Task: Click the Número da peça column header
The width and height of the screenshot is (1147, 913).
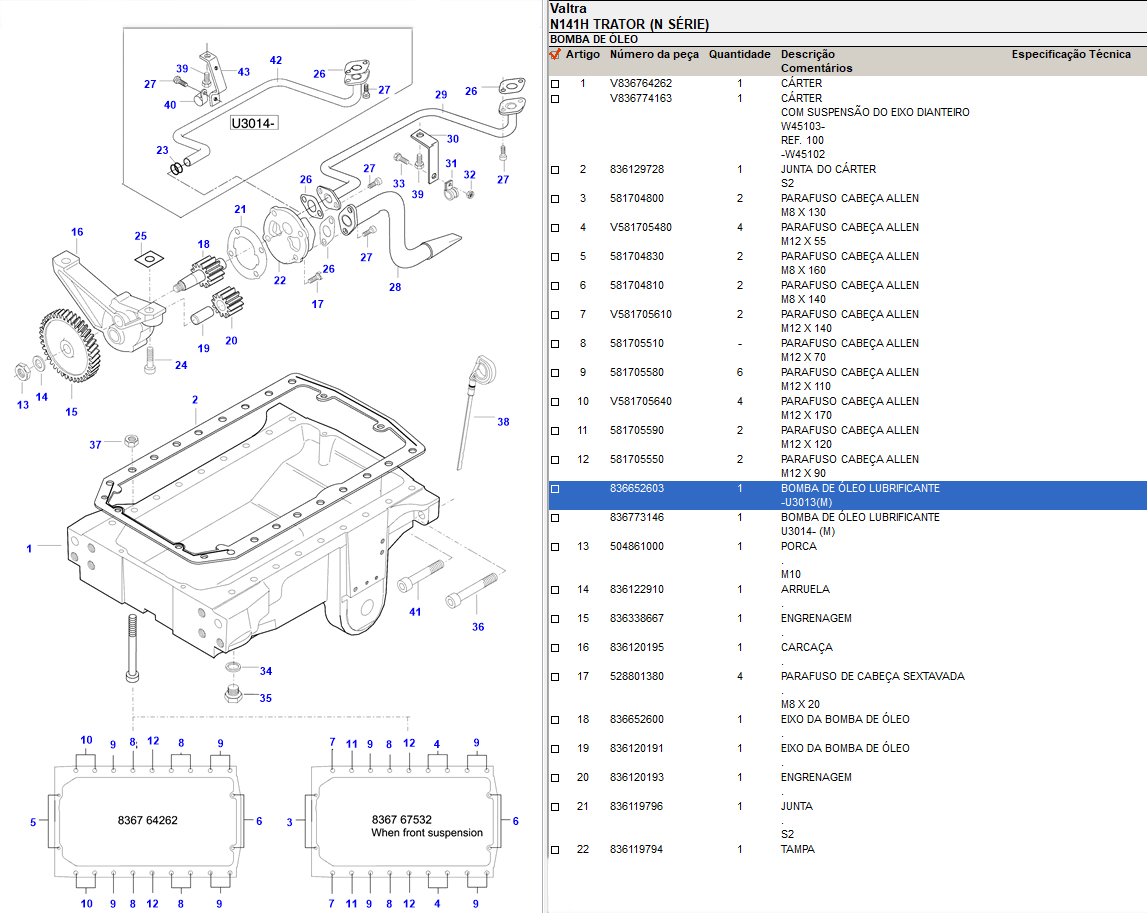Action: (654, 54)
